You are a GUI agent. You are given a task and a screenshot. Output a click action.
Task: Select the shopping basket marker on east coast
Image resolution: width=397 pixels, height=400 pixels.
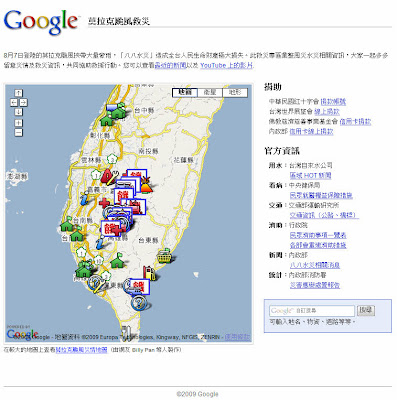(164, 256)
